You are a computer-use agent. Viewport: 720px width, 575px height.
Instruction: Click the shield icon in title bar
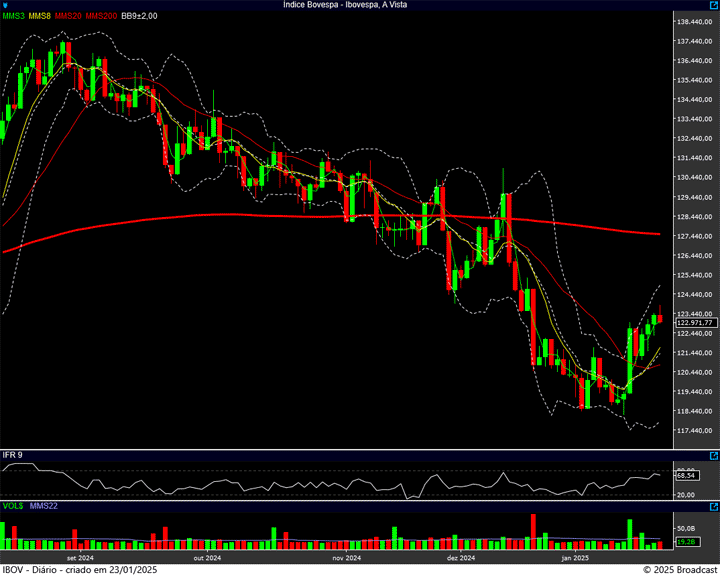click(4, 5)
